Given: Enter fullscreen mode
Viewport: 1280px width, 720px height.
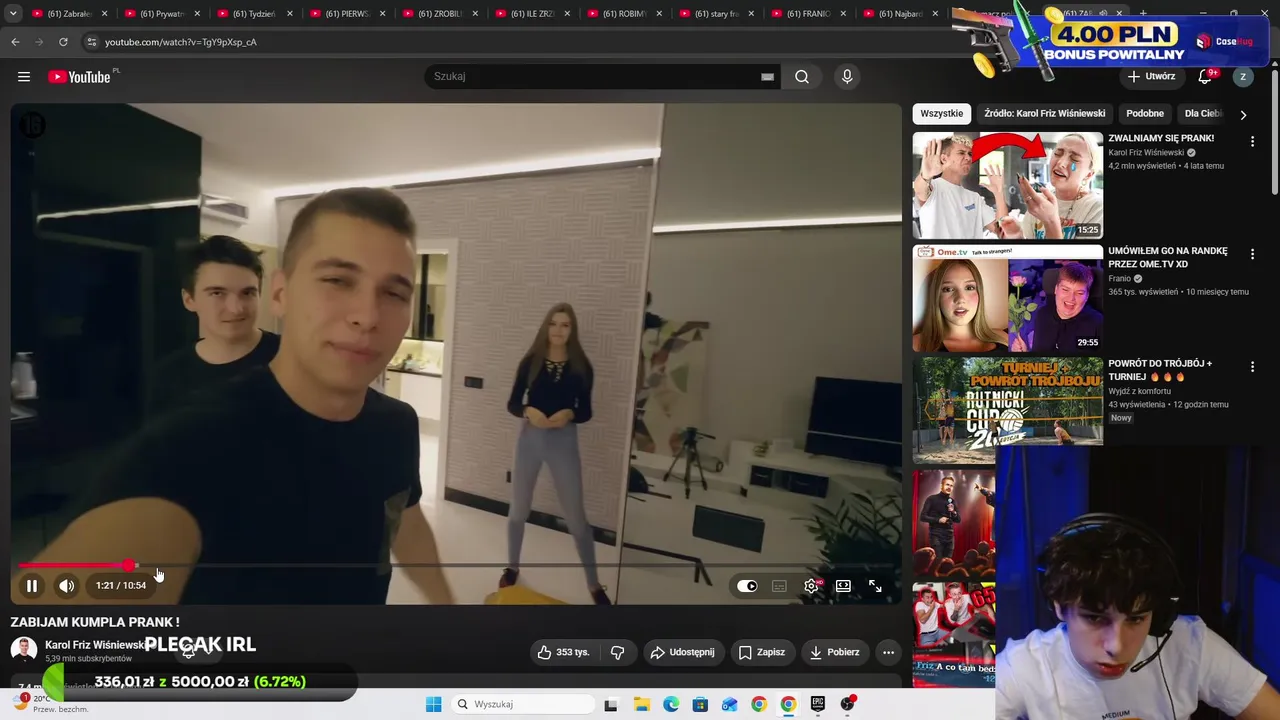Looking at the screenshot, I should [875, 586].
